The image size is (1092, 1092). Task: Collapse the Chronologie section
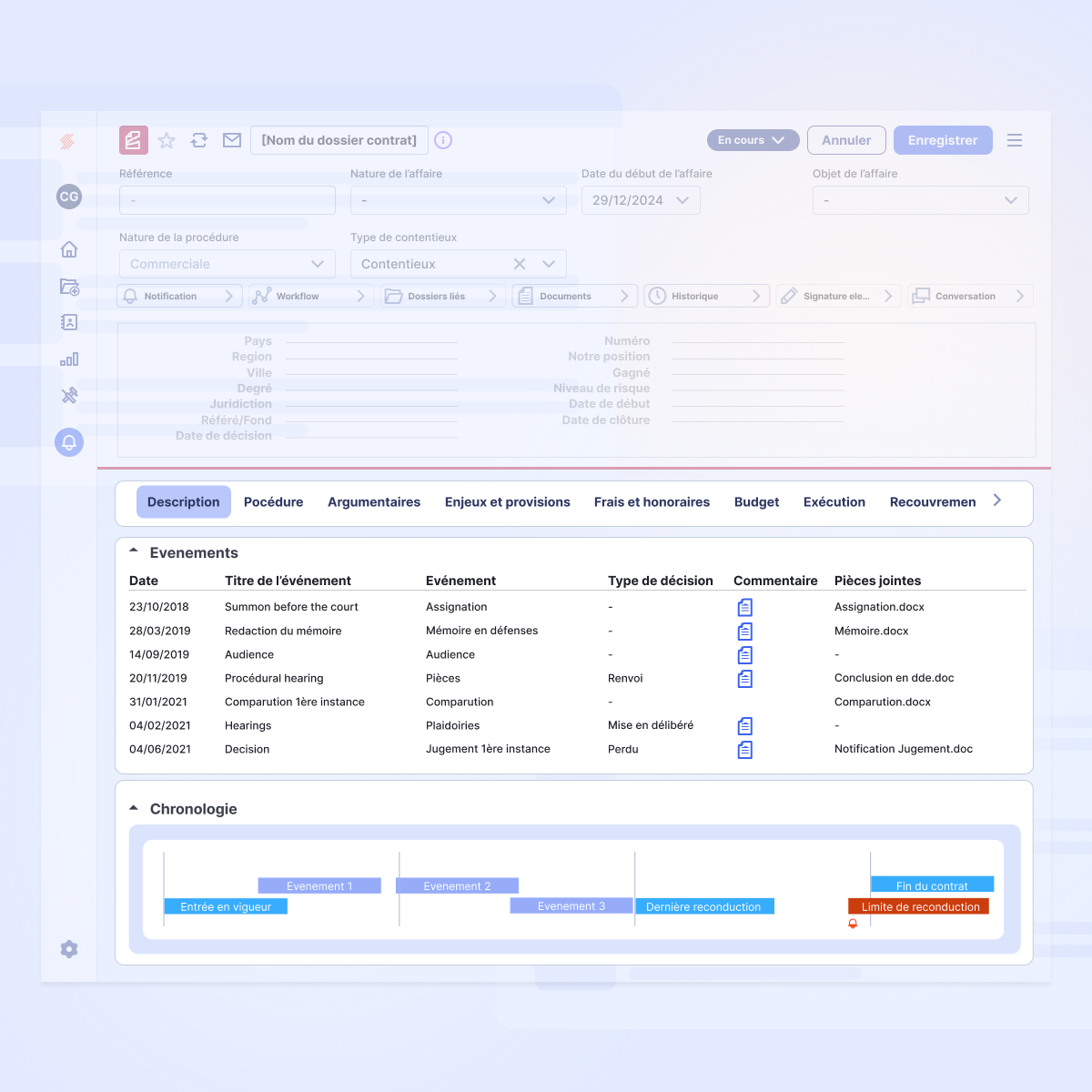(x=134, y=808)
